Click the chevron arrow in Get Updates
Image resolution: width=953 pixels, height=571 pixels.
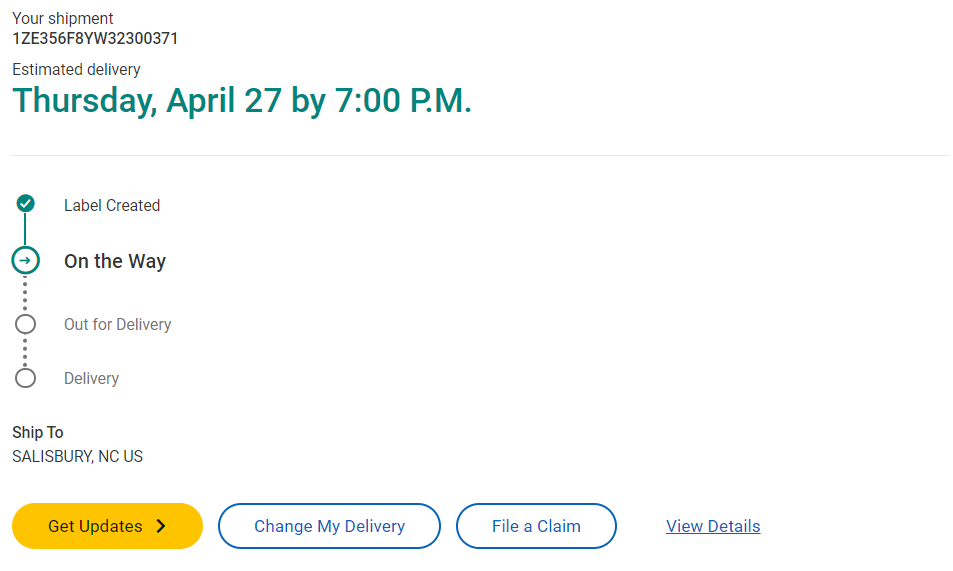[x=161, y=526]
